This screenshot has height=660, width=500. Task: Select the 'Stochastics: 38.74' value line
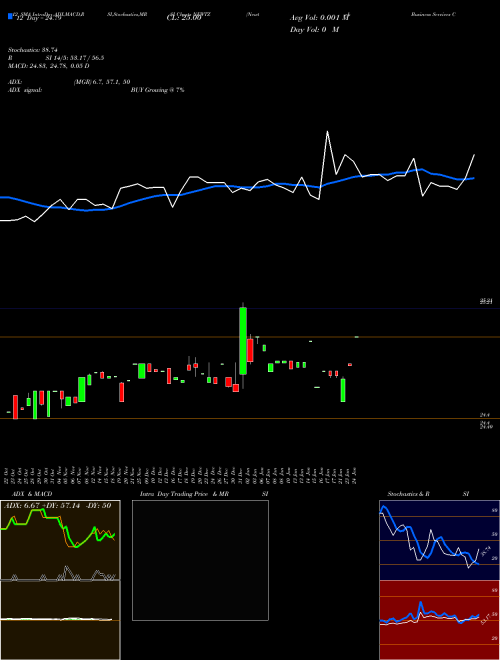(32, 50)
